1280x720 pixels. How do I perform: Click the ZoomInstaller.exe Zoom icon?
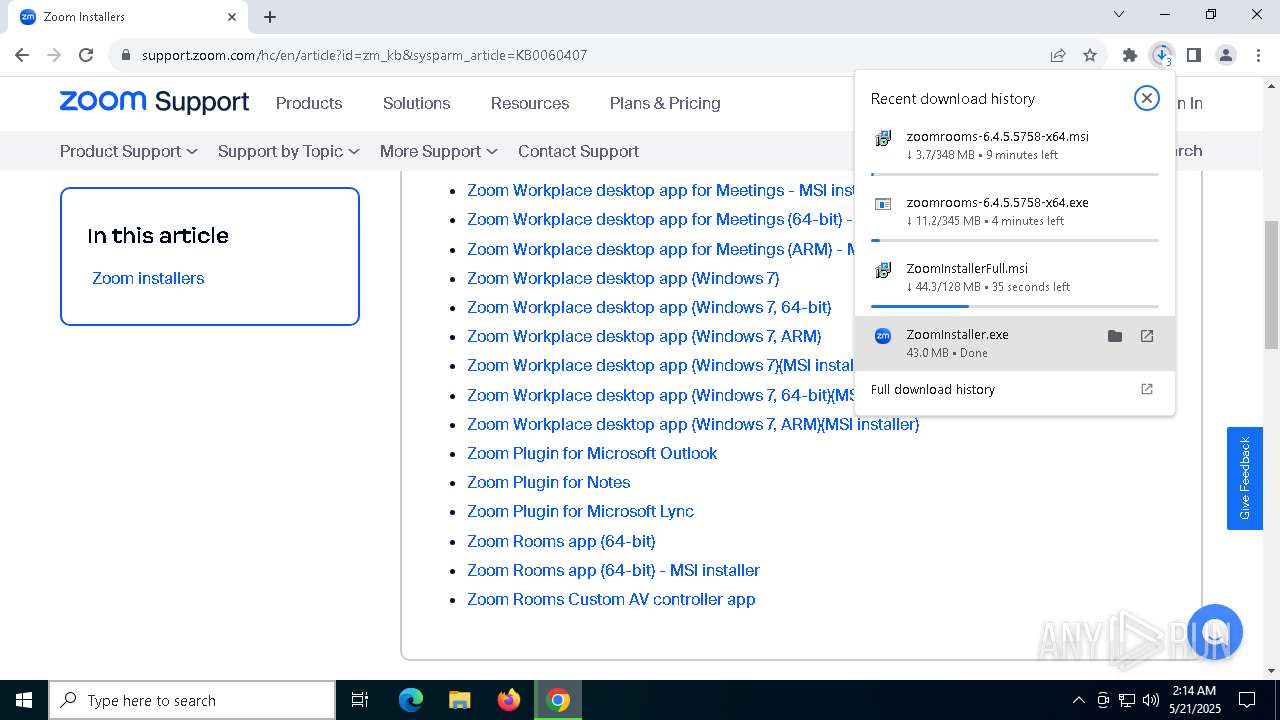[x=883, y=336]
